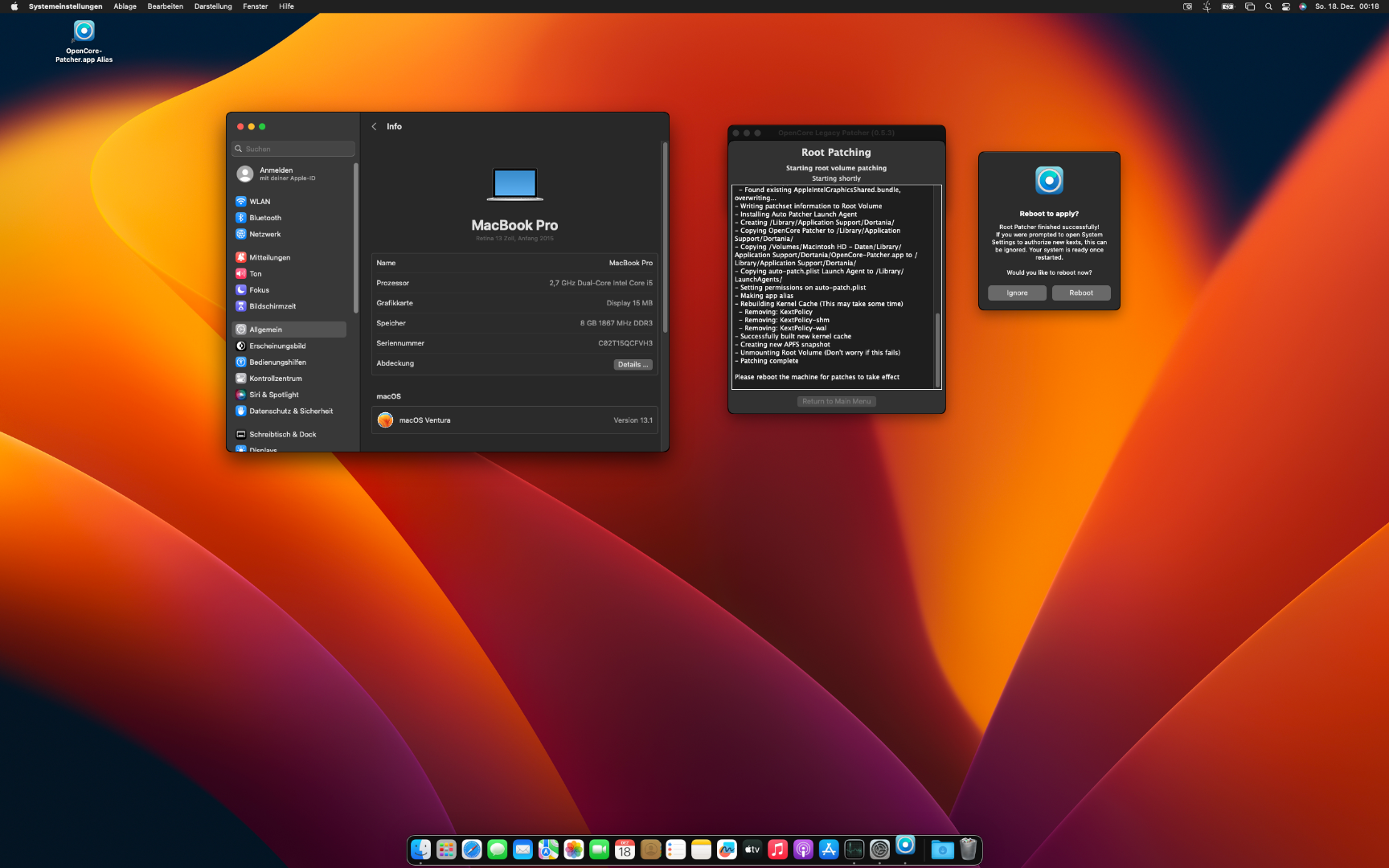Select Bluetooth in the settings sidebar
Screen dimensions: 1389x868
point(264,218)
